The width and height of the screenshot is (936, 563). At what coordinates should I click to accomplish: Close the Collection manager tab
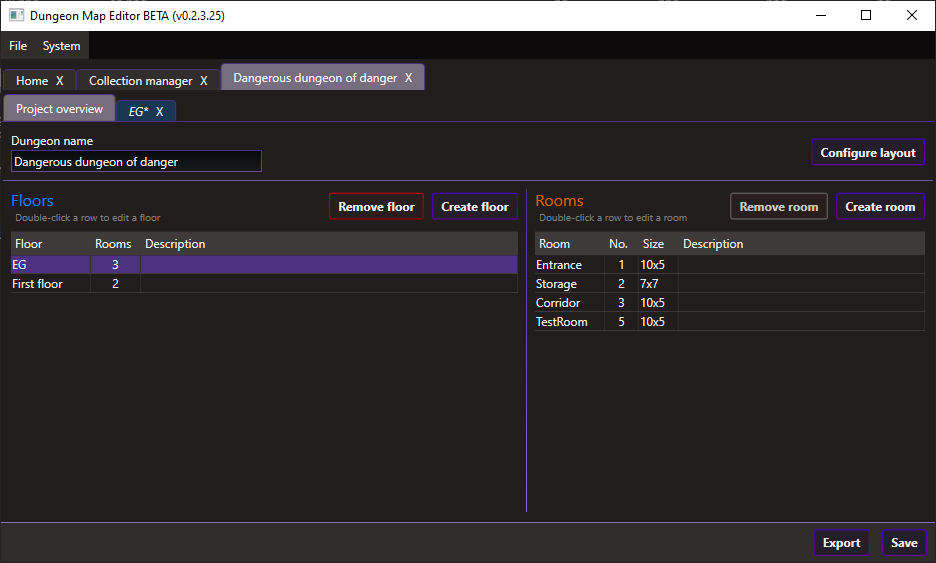click(204, 81)
